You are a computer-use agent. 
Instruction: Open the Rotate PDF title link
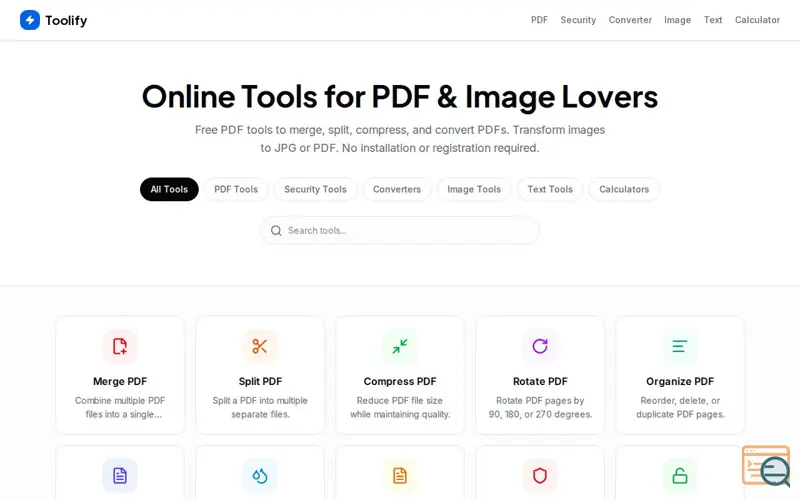pyautogui.click(x=540, y=381)
